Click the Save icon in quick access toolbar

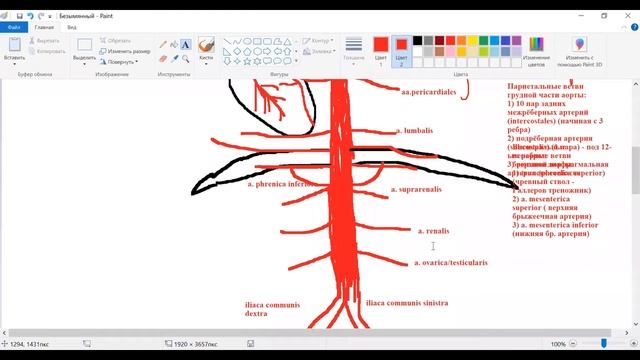tap(20, 16)
